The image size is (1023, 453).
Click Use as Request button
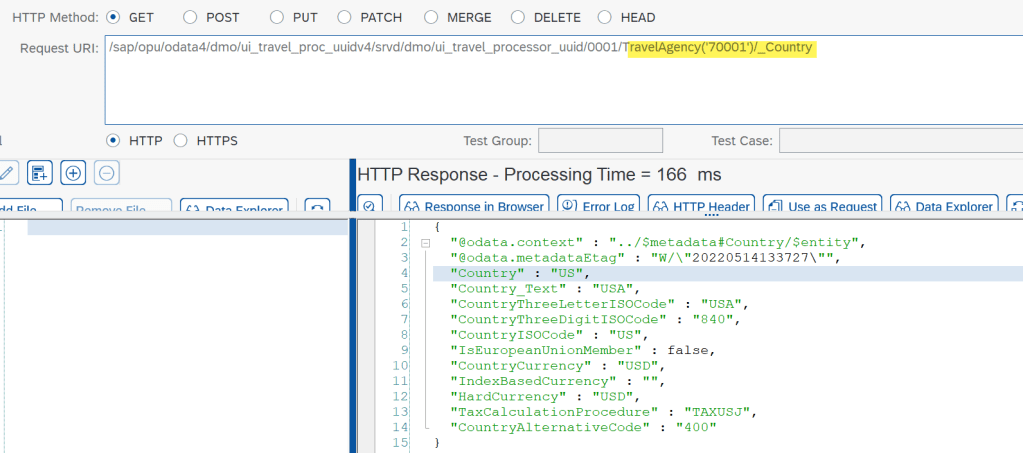click(822, 206)
